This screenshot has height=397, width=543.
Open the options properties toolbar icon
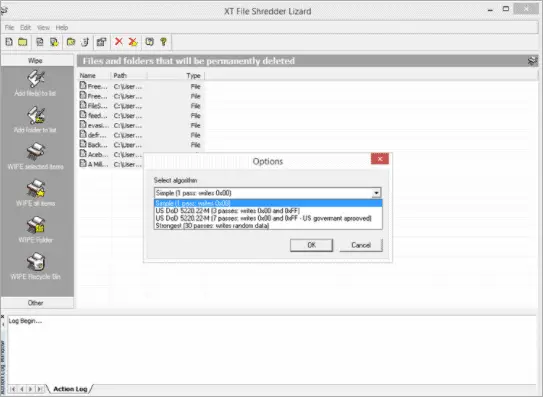101,42
